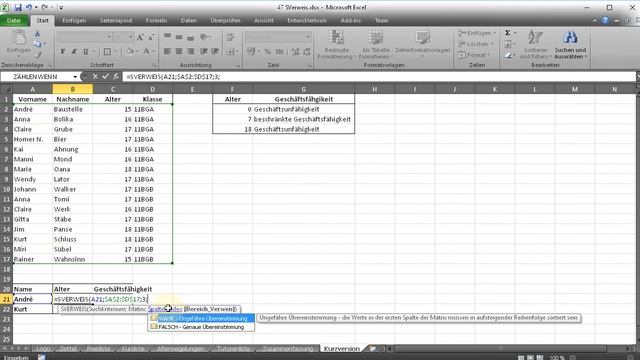Open Zellenformatvorlagen gallery
This screenshot has height=360, width=640.
422,44
